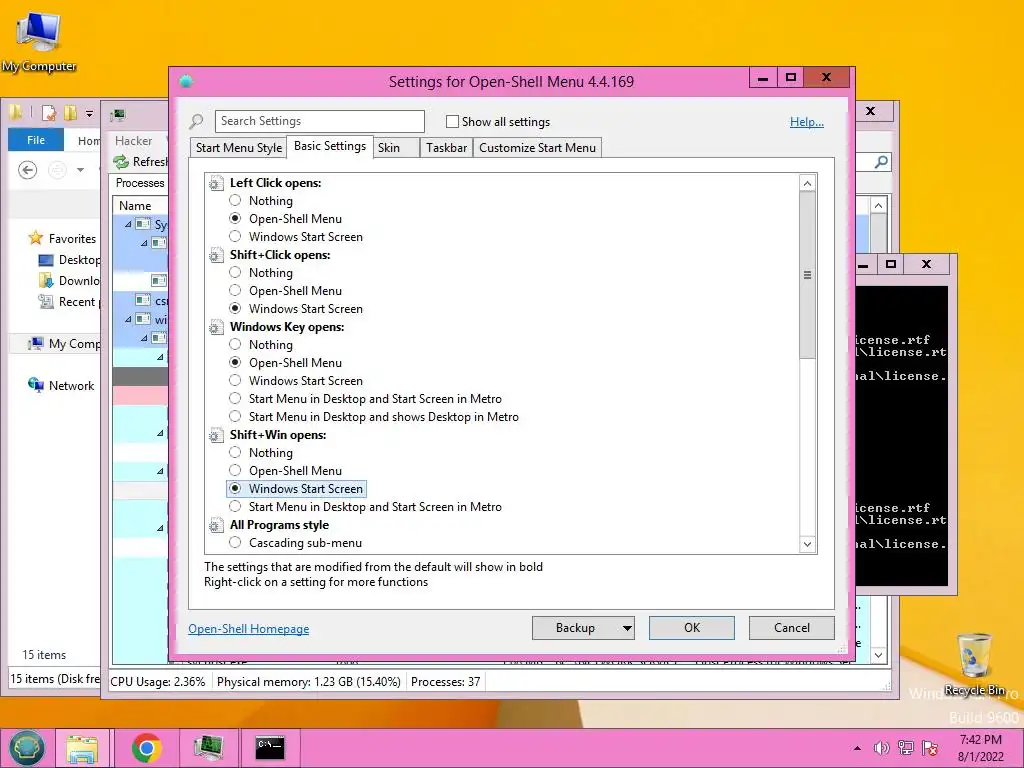
Task: Click the search magnifier icon in Settings
Action: pos(197,121)
